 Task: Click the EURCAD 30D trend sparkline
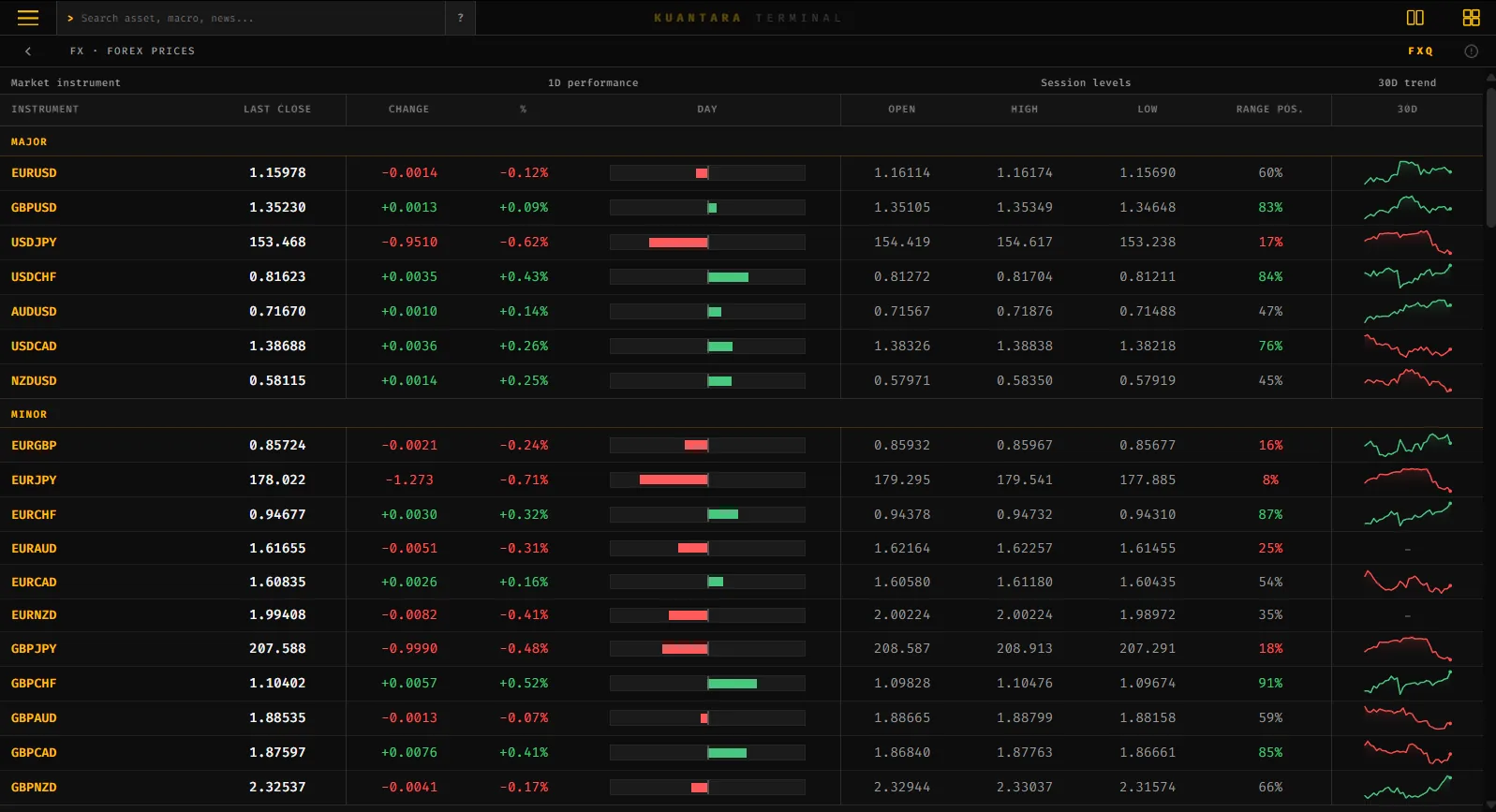1408,583
